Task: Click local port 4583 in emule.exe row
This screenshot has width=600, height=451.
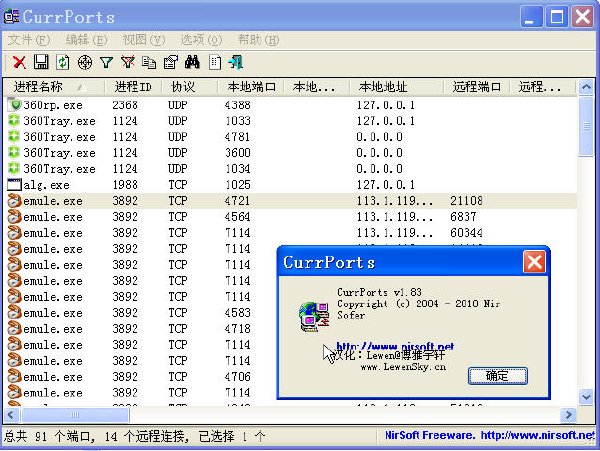Action: click(237, 313)
